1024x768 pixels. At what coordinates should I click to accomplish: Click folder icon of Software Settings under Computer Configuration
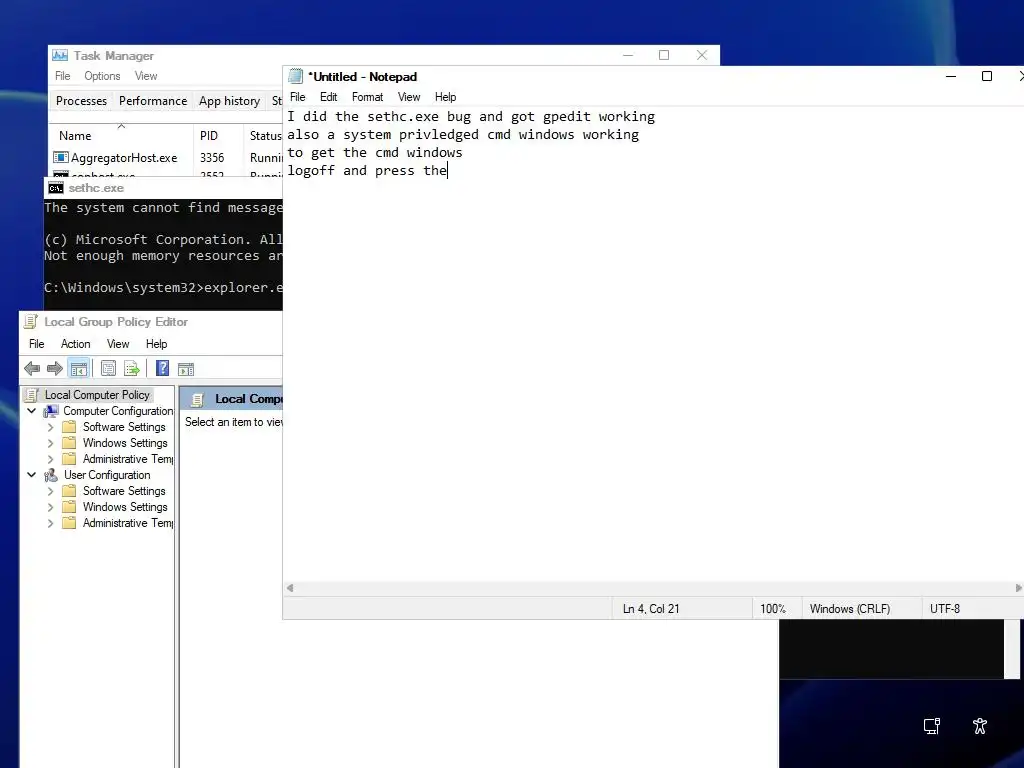point(69,426)
